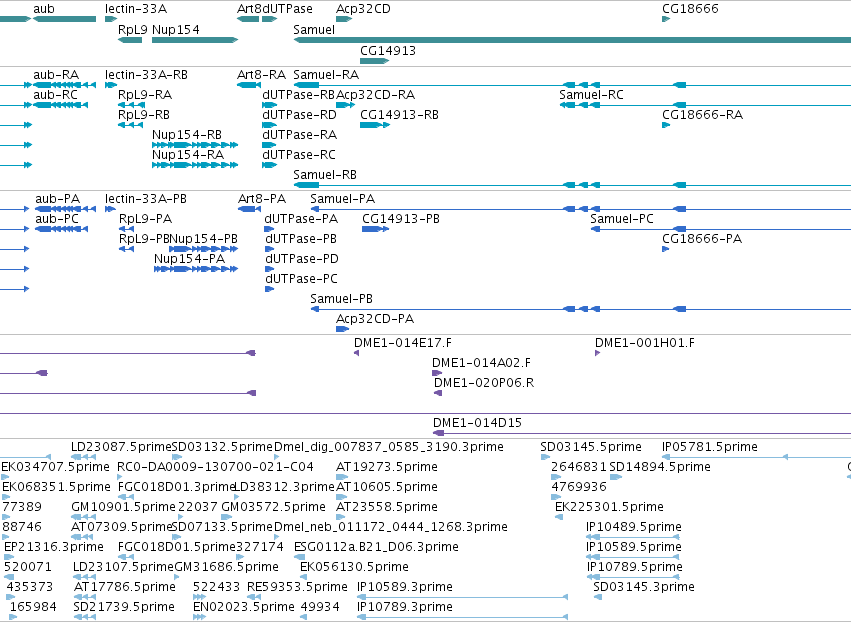Select the Samuel gene label
The height and width of the screenshot is (622, 851).
(314, 30)
